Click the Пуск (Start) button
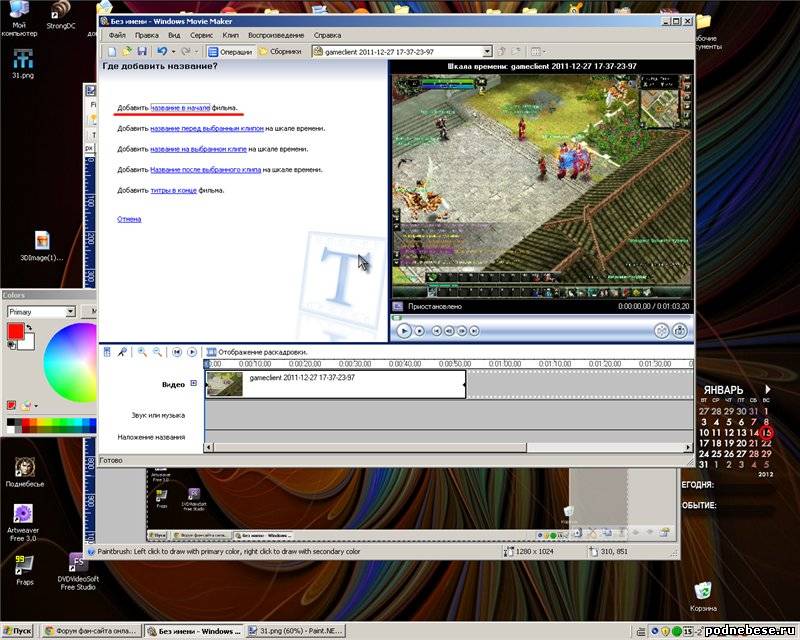Viewport: 800px width, 640px height. [x=17, y=631]
